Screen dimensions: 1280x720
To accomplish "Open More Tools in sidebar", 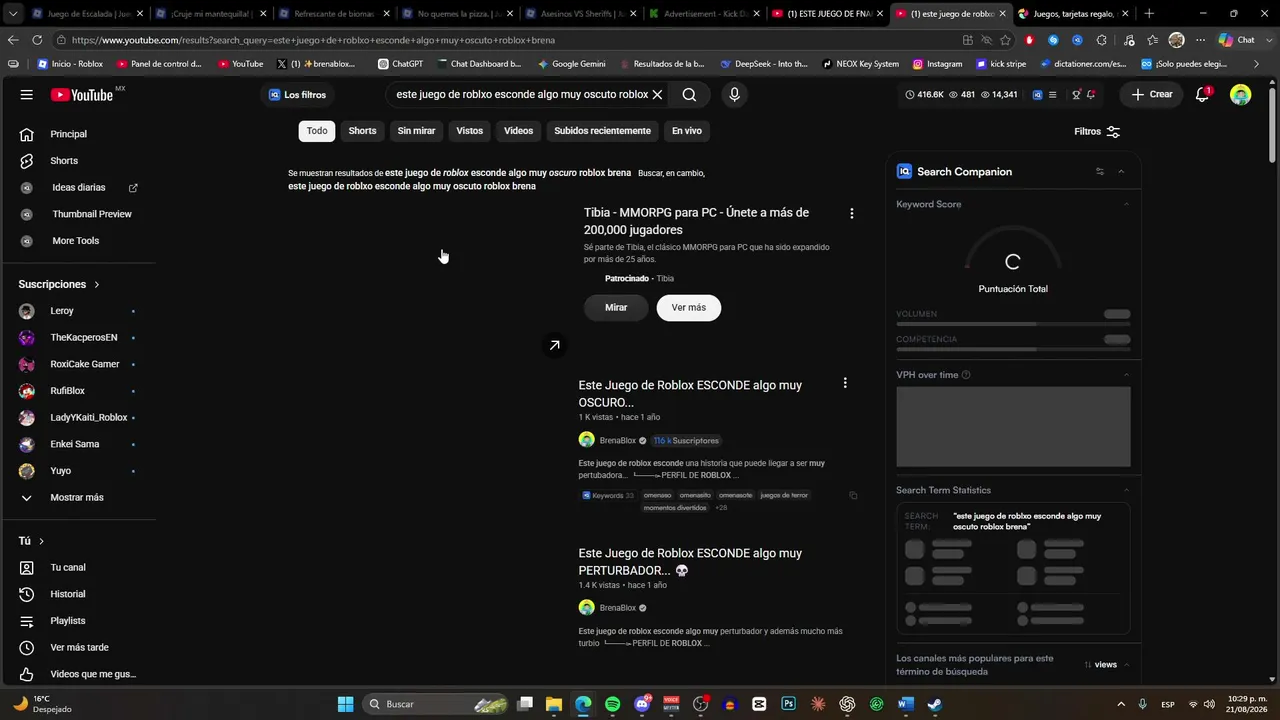I will coord(78,241).
